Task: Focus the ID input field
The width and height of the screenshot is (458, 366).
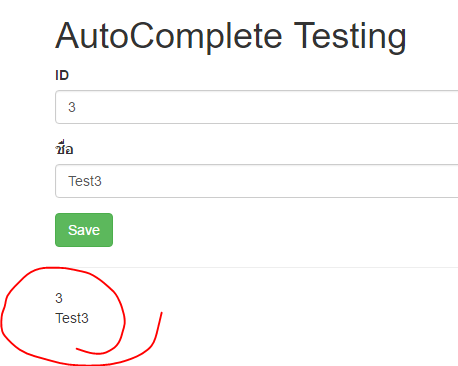Action: click(x=257, y=107)
